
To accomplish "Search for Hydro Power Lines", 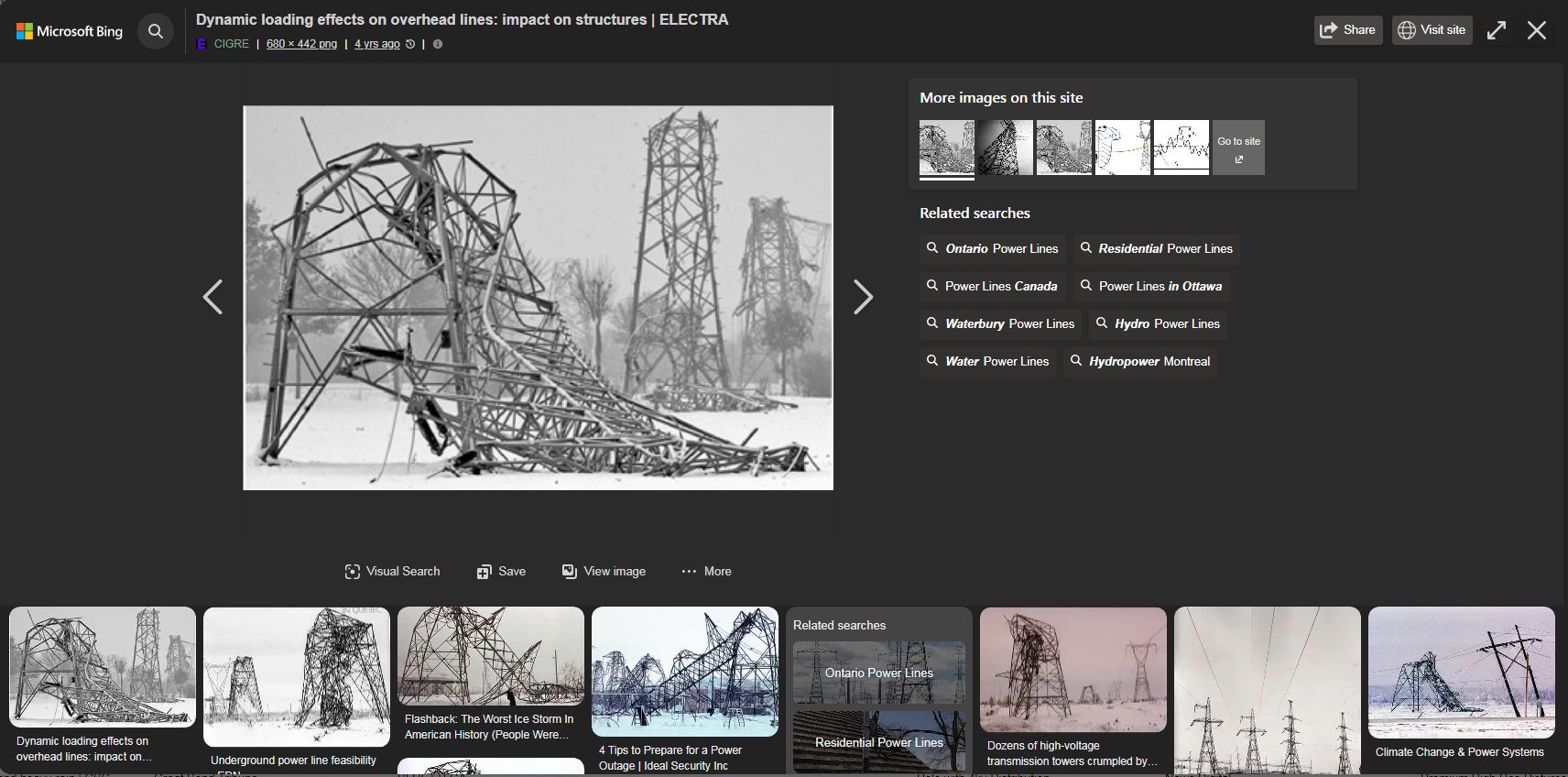I will (1159, 323).
